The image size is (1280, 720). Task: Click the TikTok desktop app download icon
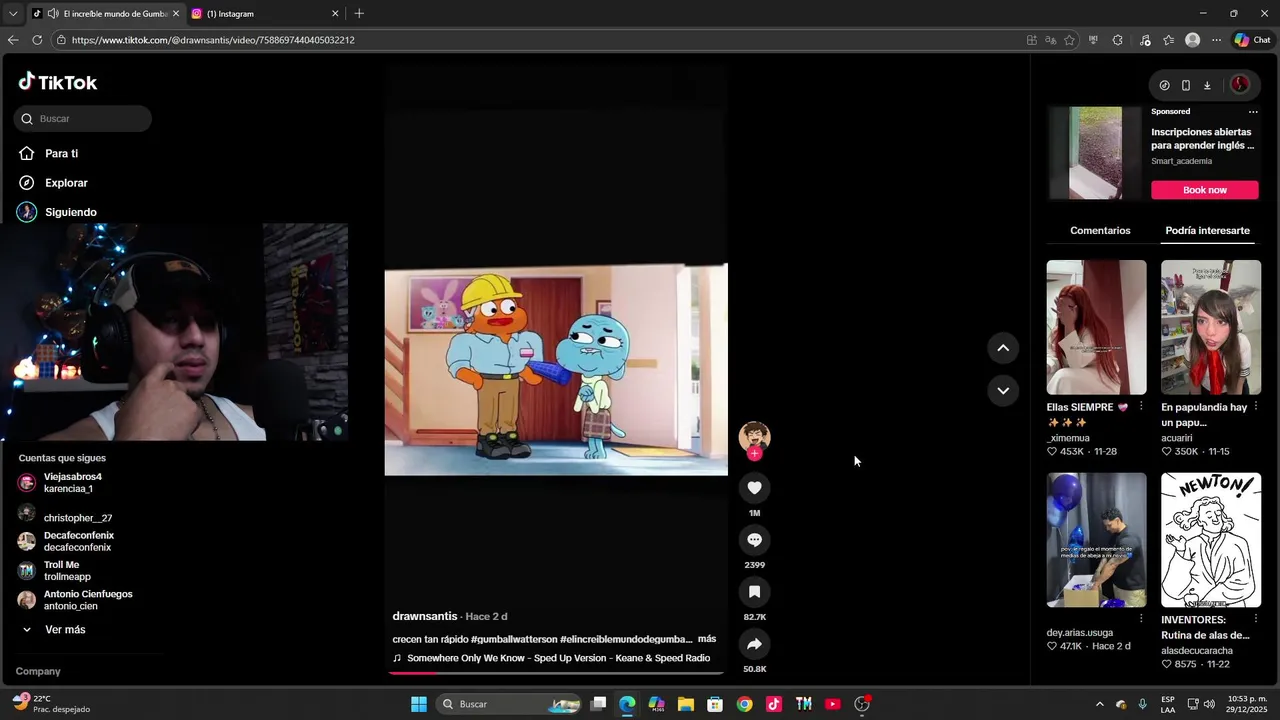click(x=1207, y=85)
